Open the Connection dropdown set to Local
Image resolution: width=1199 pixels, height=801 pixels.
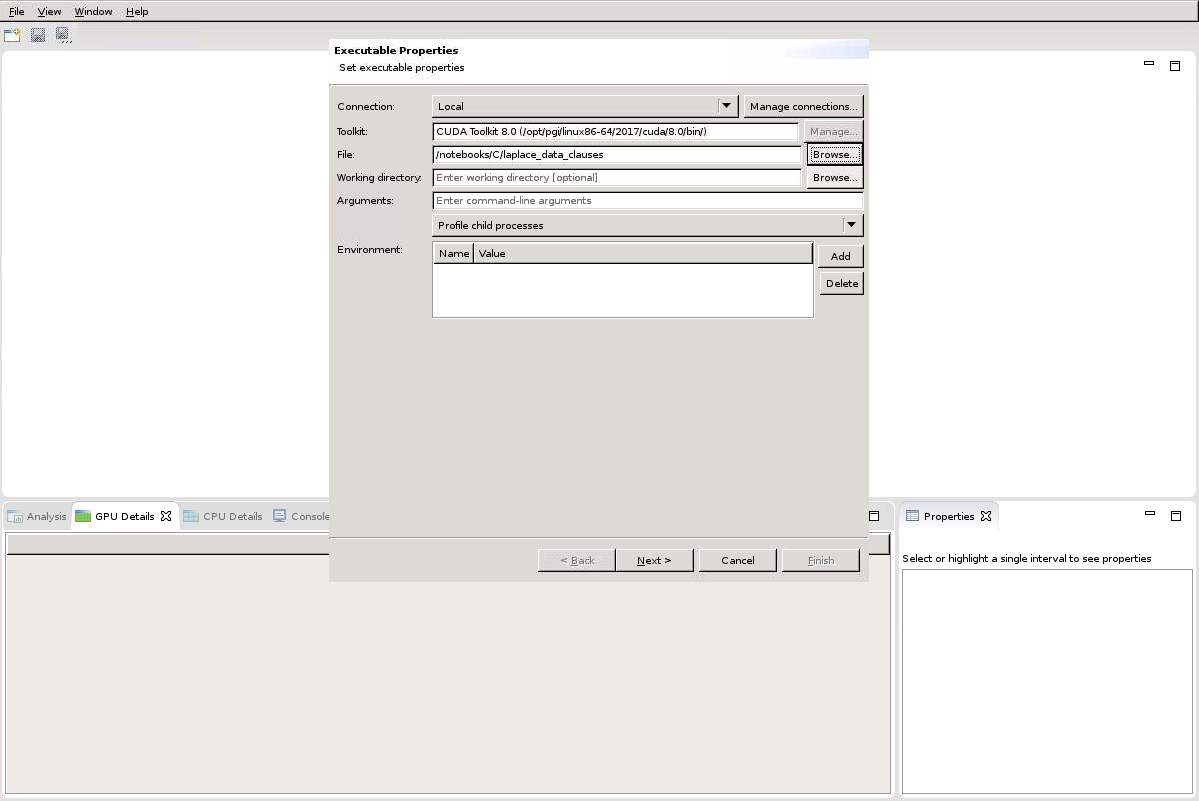(x=586, y=106)
